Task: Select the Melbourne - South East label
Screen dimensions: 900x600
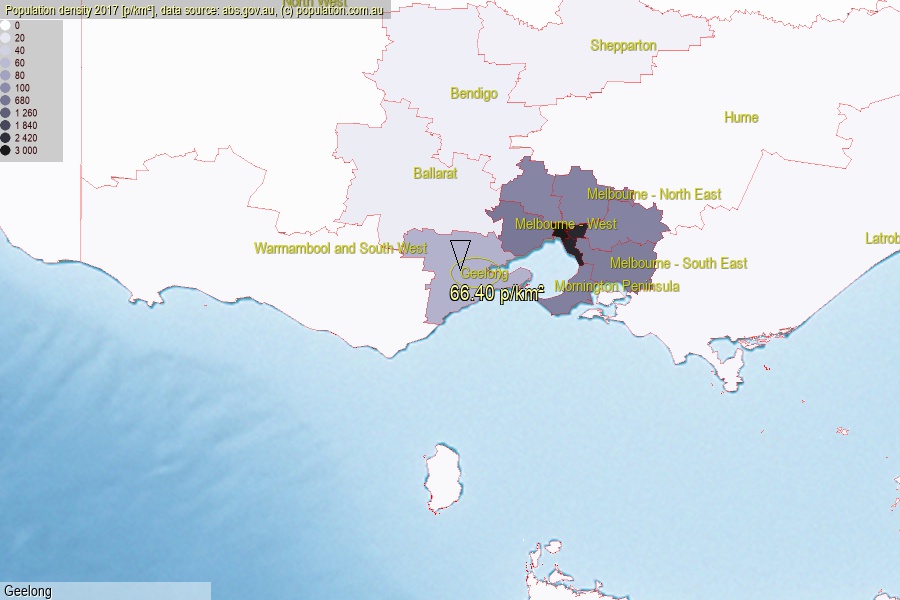Action: click(x=678, y=263)
